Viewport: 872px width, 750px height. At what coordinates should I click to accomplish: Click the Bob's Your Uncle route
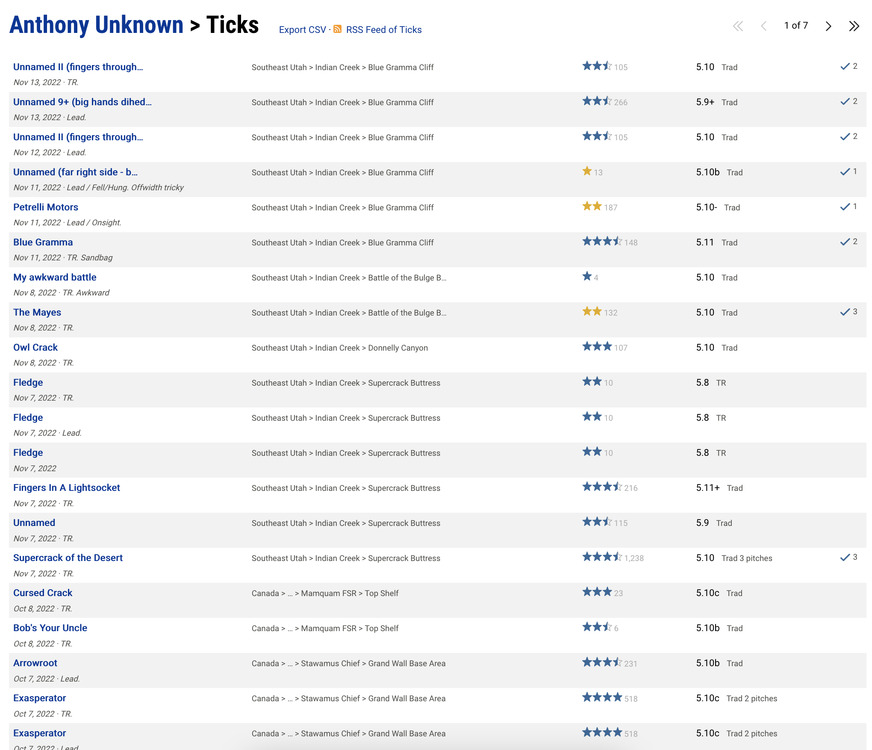(x=50, y=628)
